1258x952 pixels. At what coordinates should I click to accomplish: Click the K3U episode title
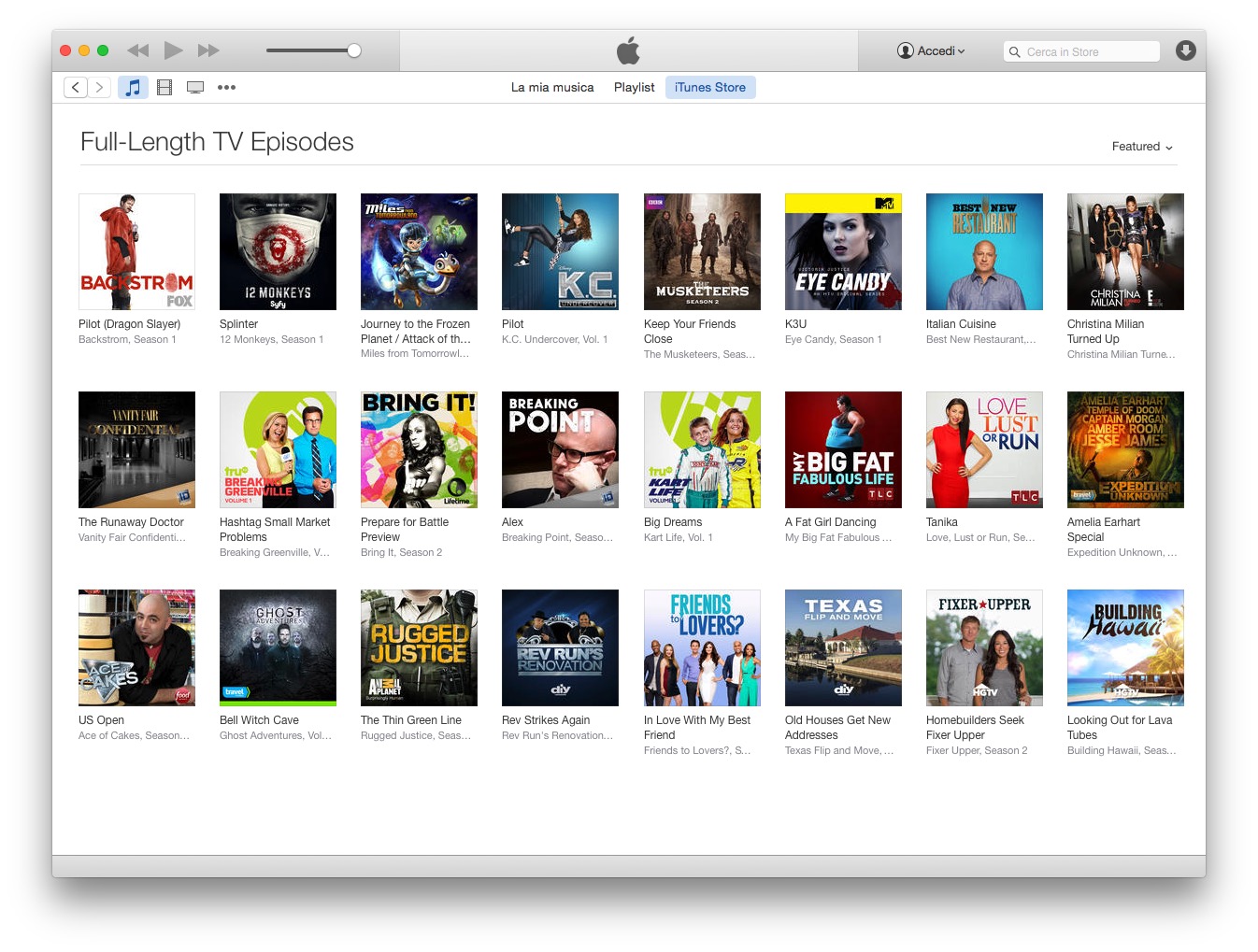tap(795, 324)
